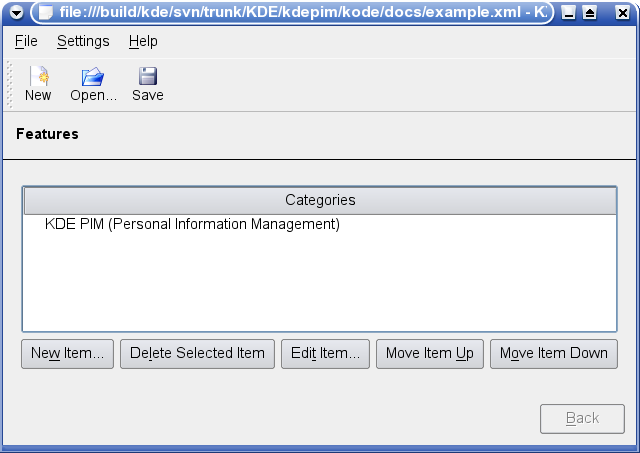Close the window with X button

[x=622, y=13]
